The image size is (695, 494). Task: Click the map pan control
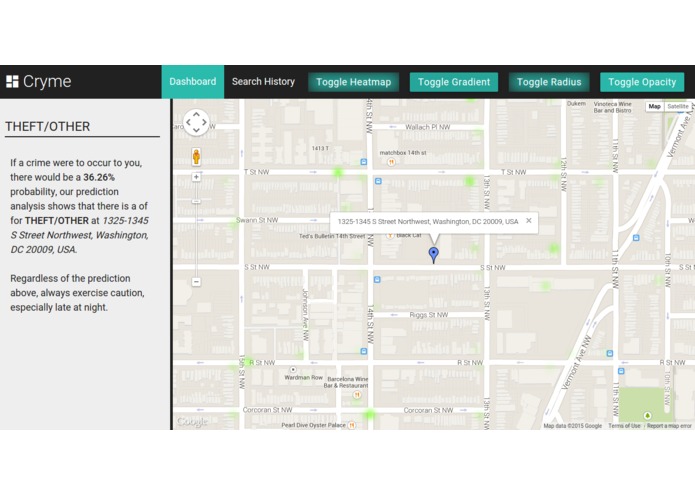[196, 122]
